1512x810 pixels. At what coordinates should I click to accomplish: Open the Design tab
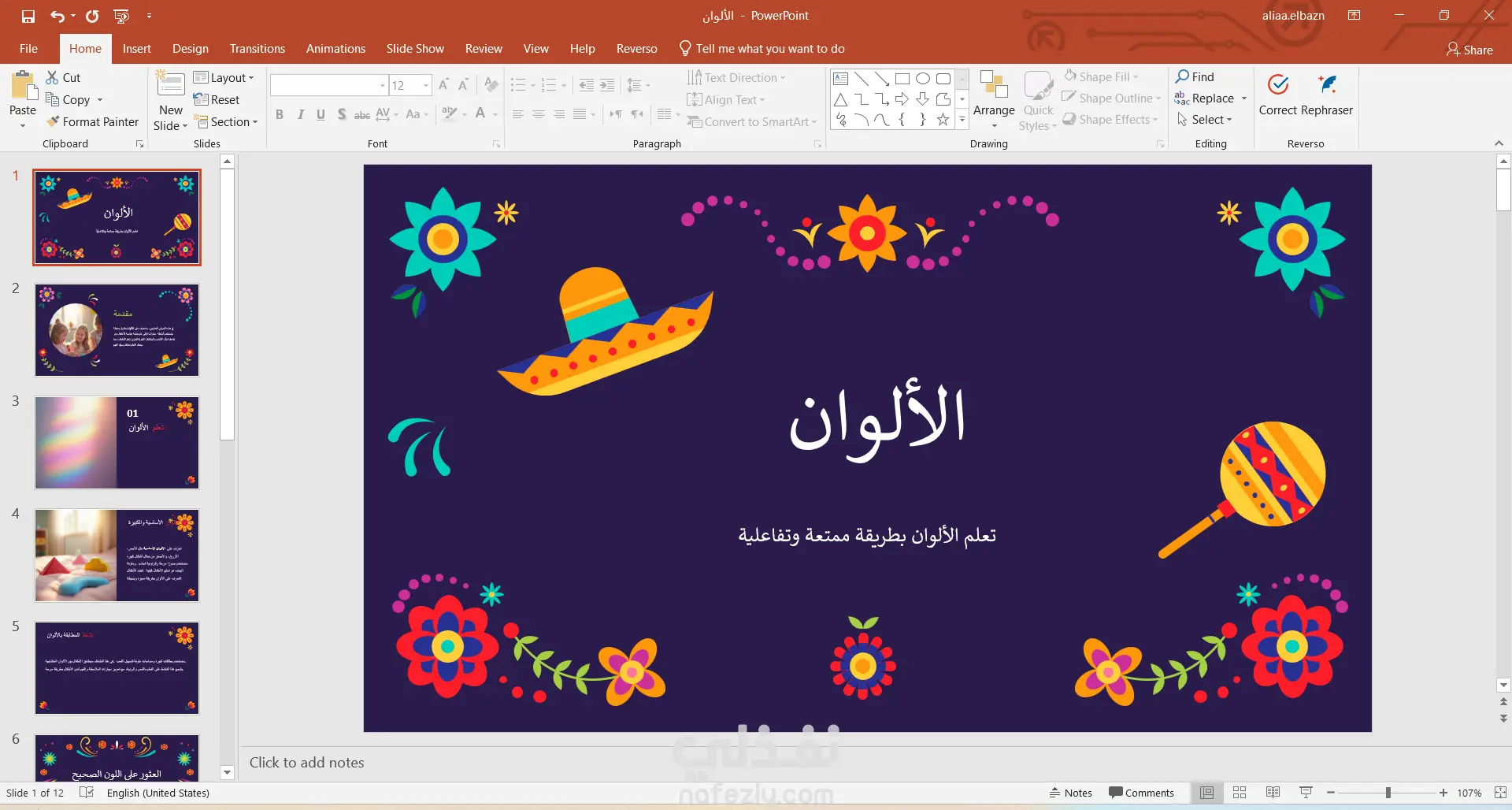pos(191,49)
